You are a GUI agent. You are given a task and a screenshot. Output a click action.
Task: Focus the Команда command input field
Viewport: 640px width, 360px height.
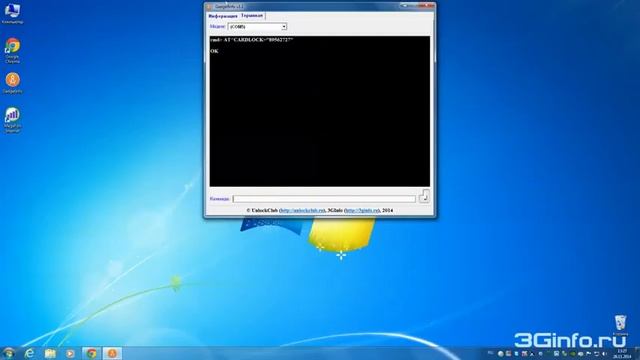324,199
